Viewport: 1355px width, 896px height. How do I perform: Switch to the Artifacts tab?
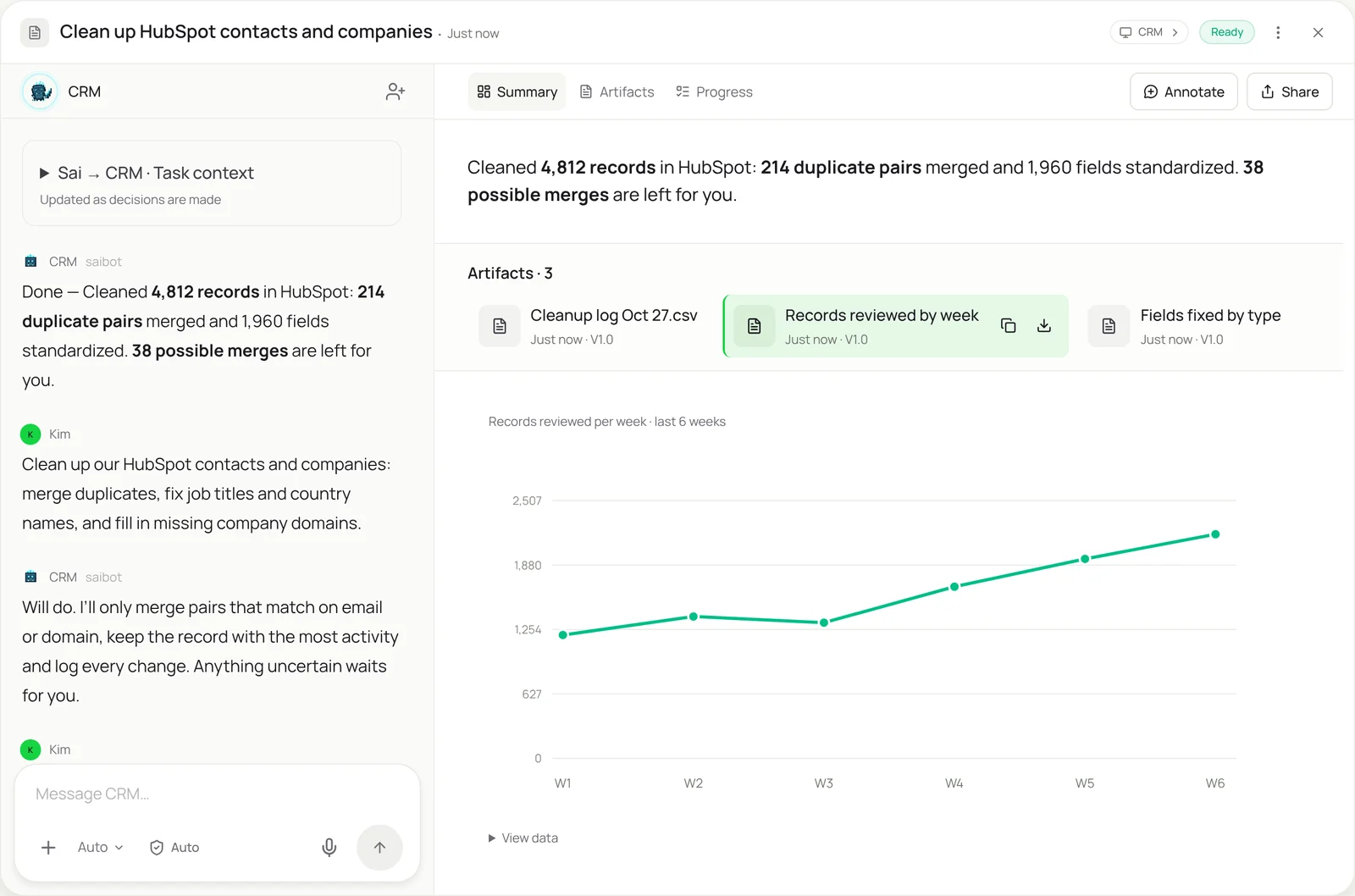tap(617, 91)
